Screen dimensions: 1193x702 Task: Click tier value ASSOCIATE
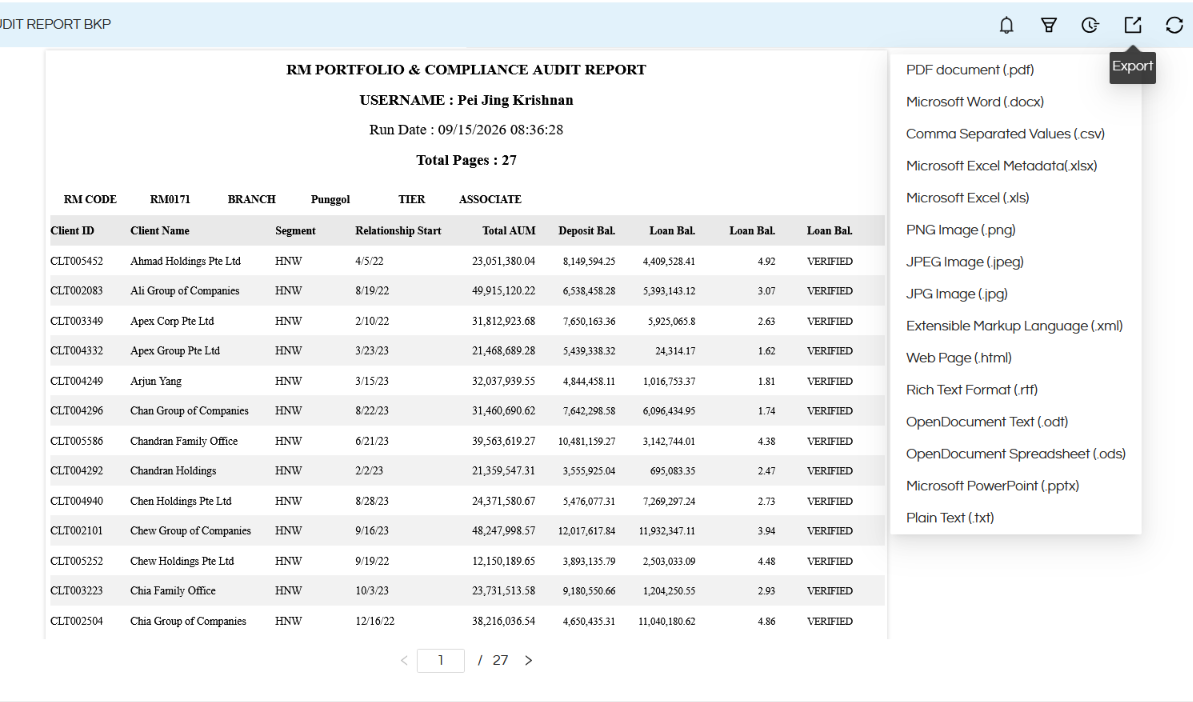490,199
